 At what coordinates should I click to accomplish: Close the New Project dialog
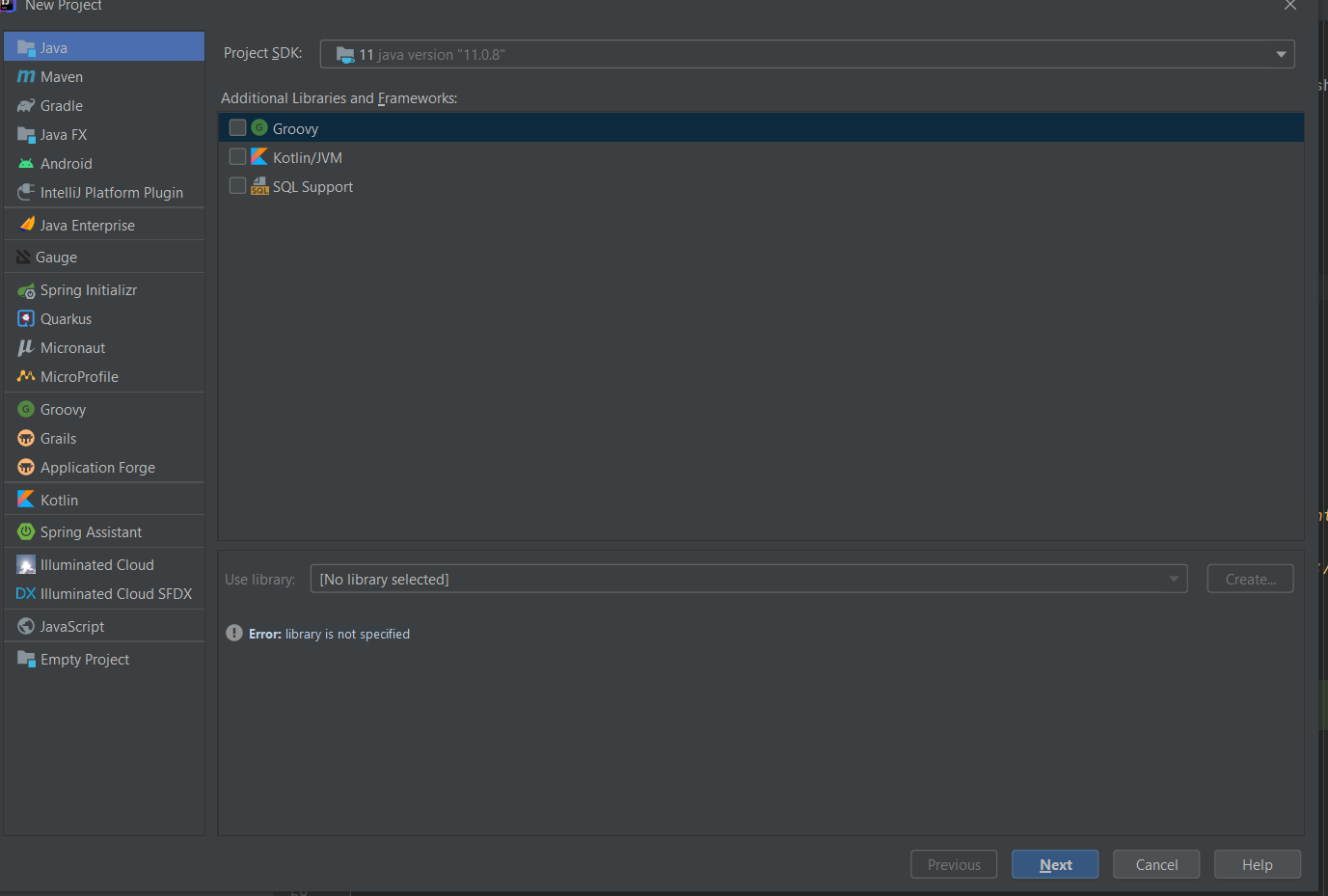coord(1290,5)
